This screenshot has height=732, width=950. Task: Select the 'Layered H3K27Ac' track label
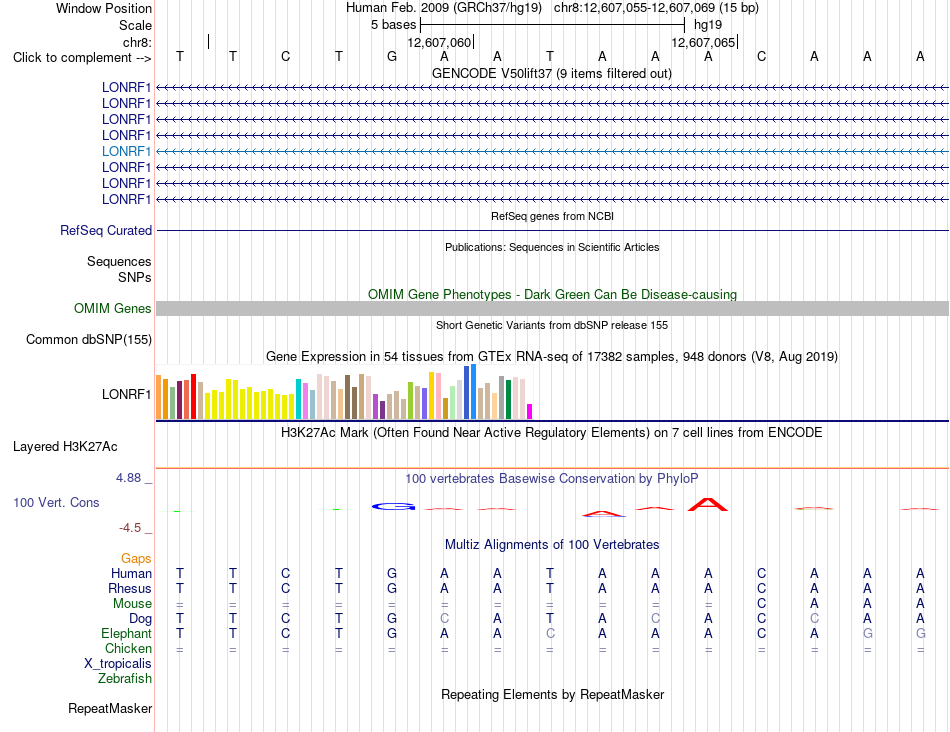[65, 447]
